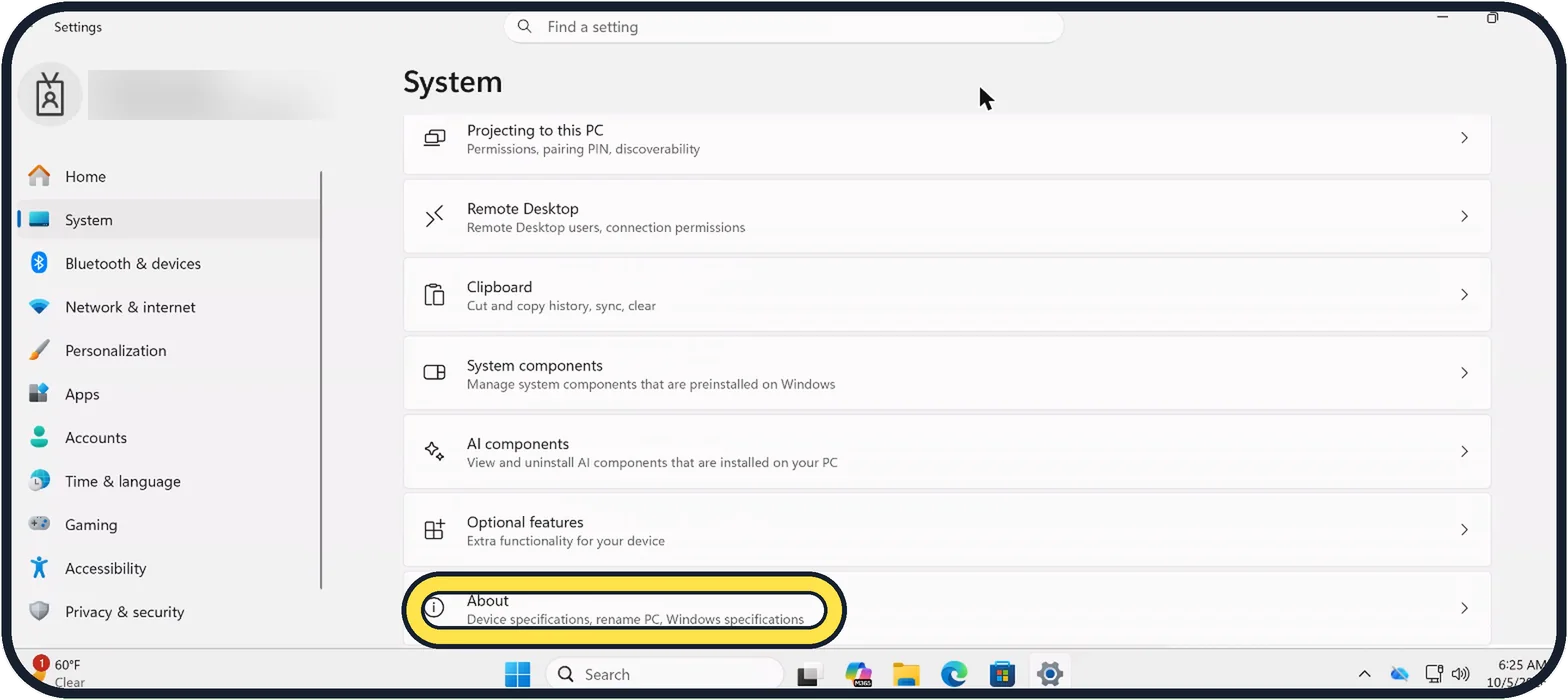Launch Microsoft Edge from taskbar

point(954,675)
